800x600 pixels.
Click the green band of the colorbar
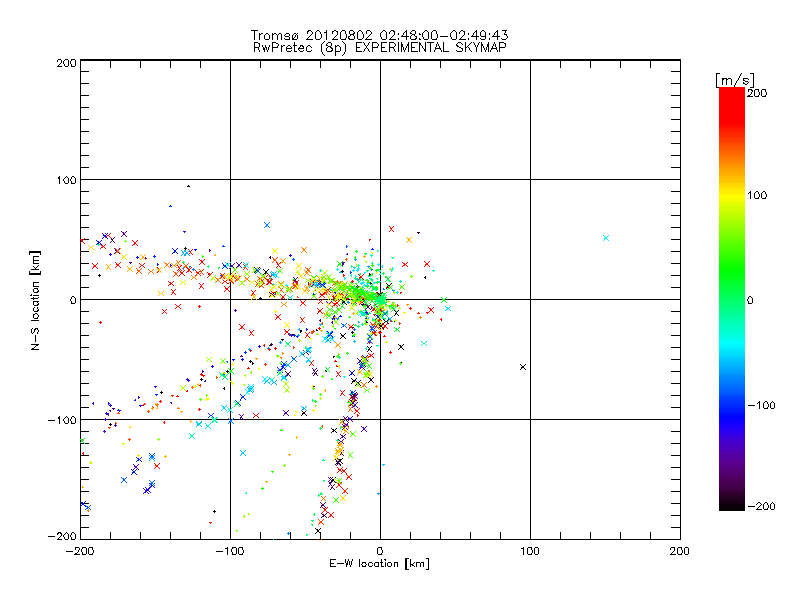[732, 270]
